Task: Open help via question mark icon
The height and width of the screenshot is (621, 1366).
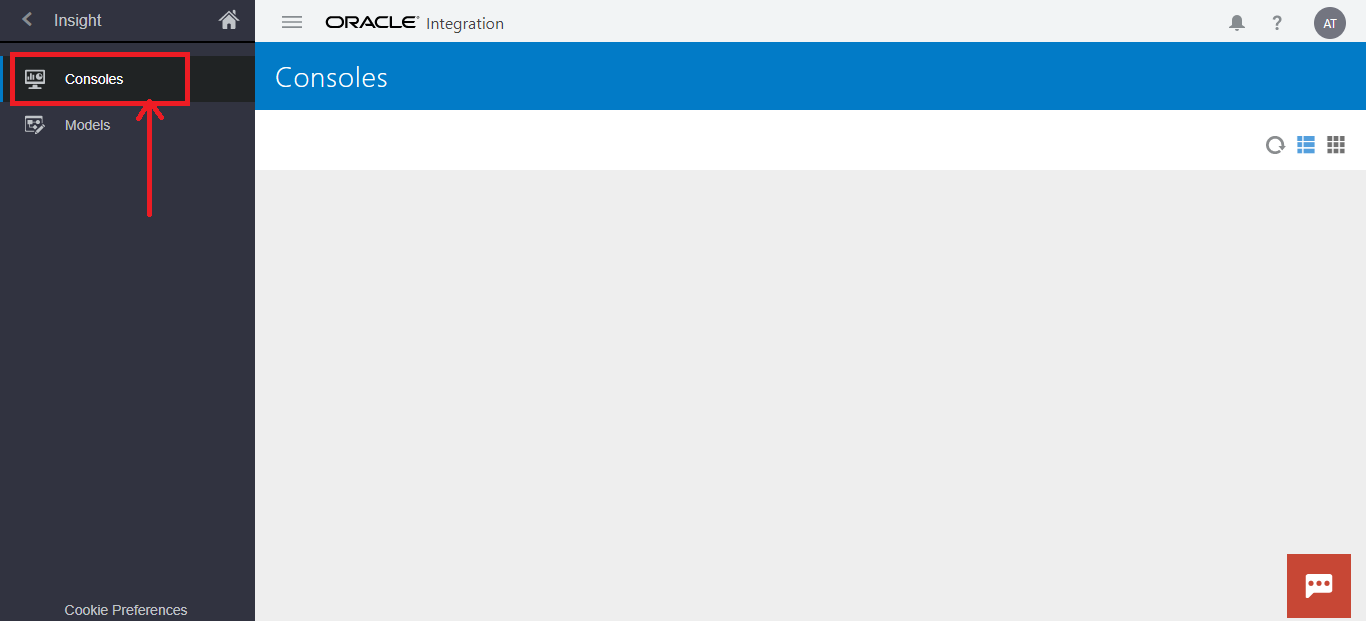Action: point(1277,23)
